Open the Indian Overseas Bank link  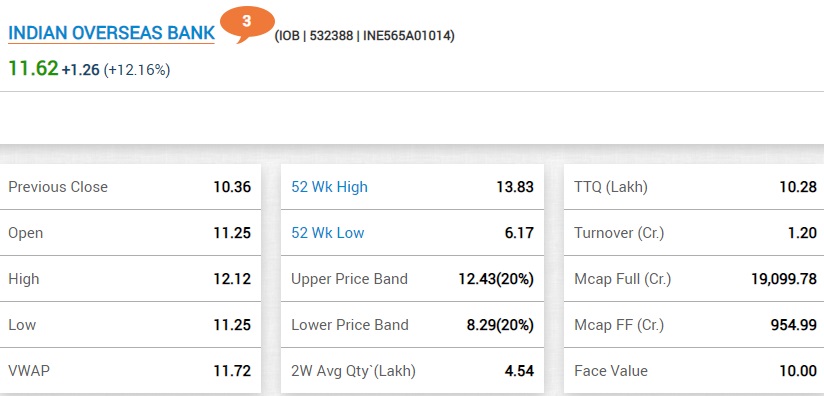111,33
